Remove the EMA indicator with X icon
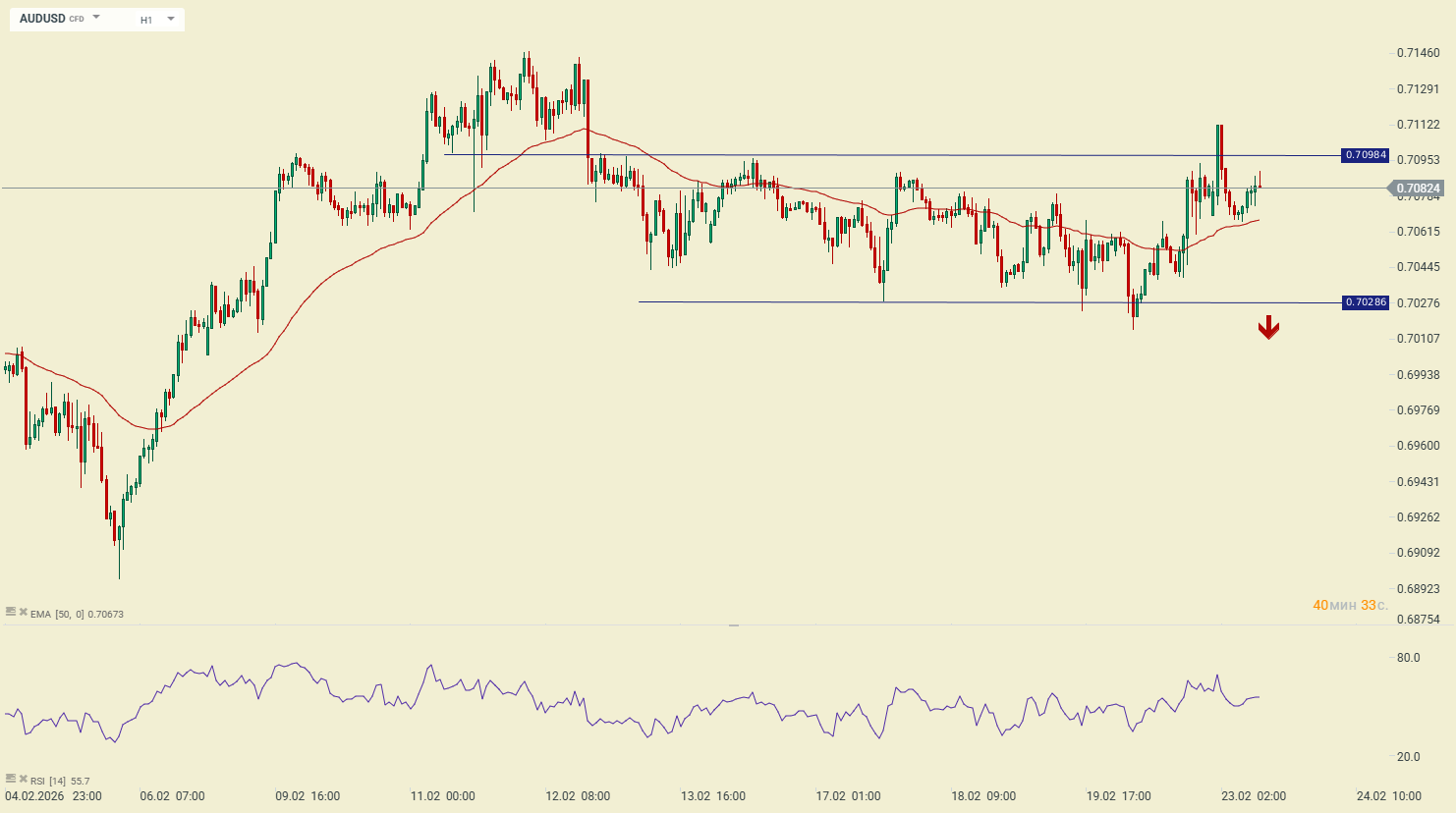This screenshot has width=1456, height=813. [23, 612]
